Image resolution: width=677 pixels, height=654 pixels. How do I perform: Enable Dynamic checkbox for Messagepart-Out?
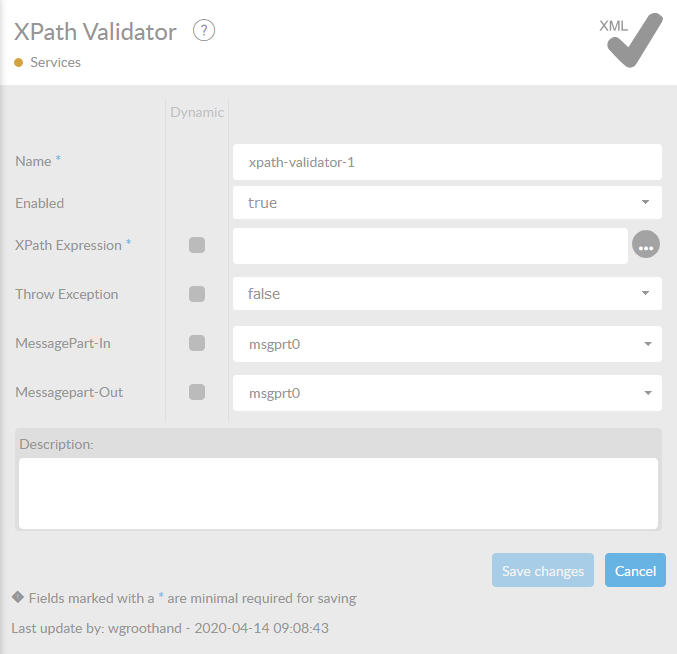[x=197, y=392]
